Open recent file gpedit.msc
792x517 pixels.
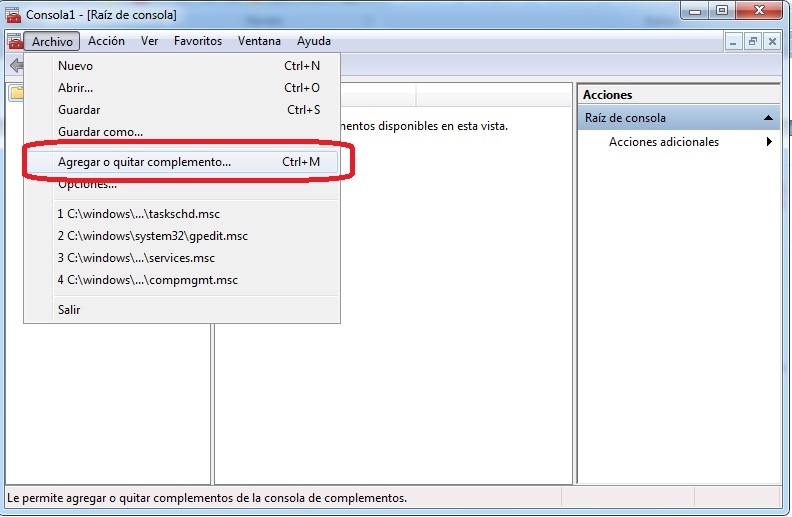click(x=152, y=236)
